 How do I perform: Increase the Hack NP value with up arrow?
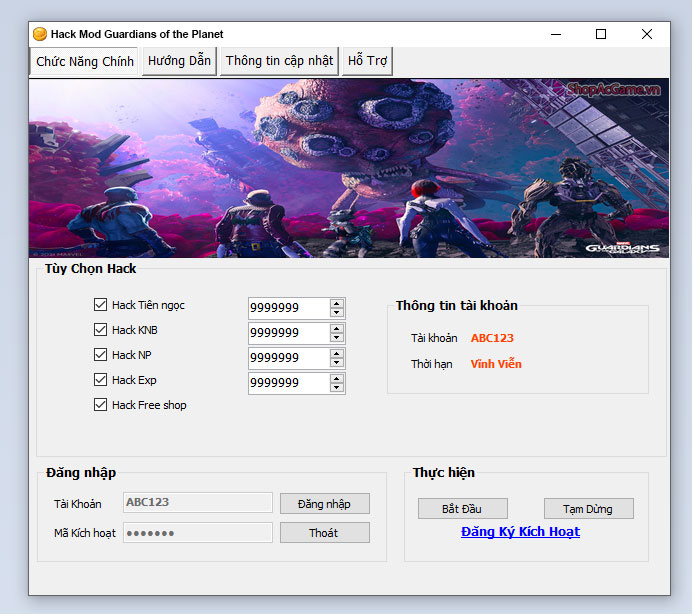point(337,354)
